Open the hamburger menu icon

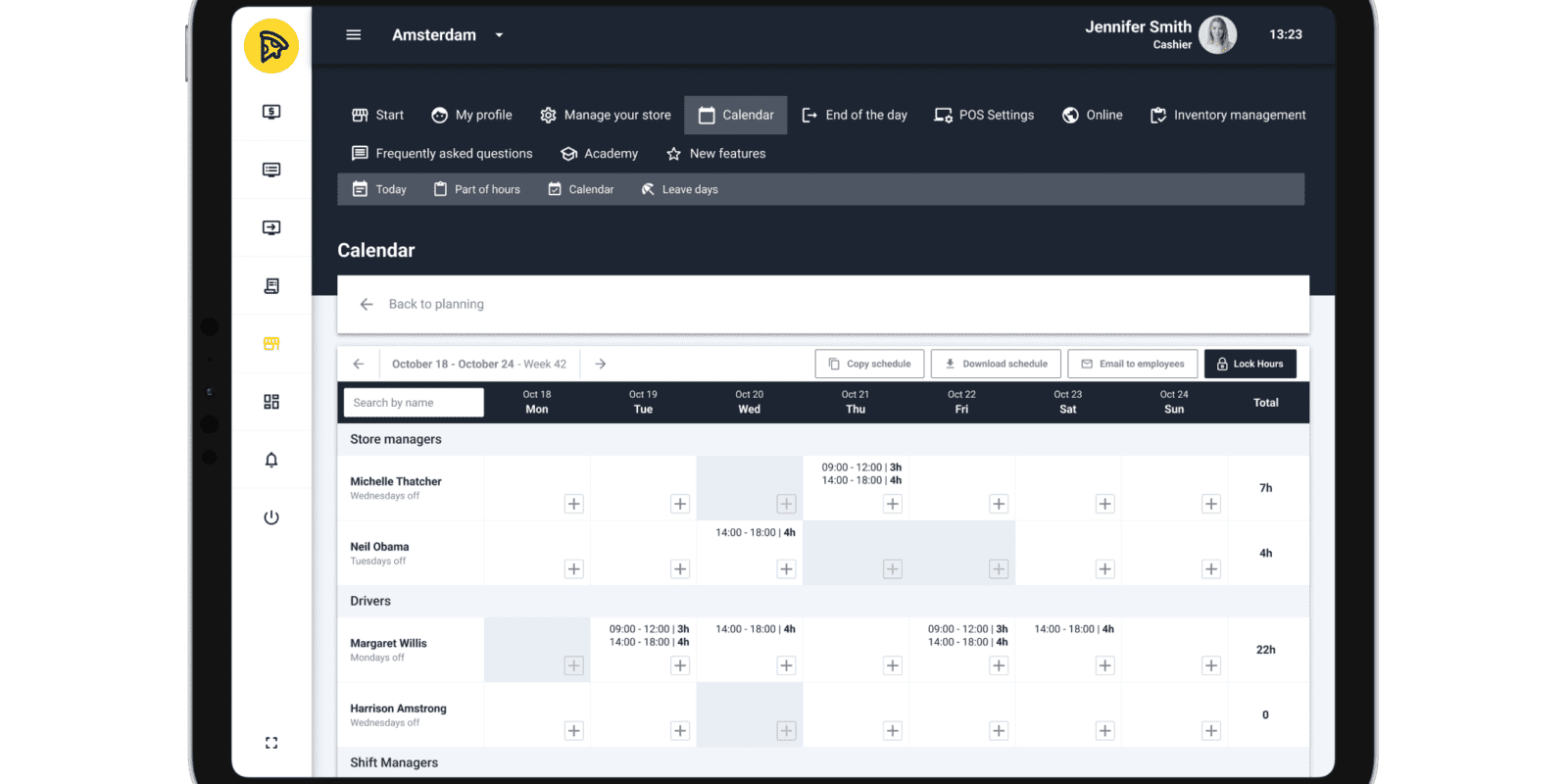354,35
